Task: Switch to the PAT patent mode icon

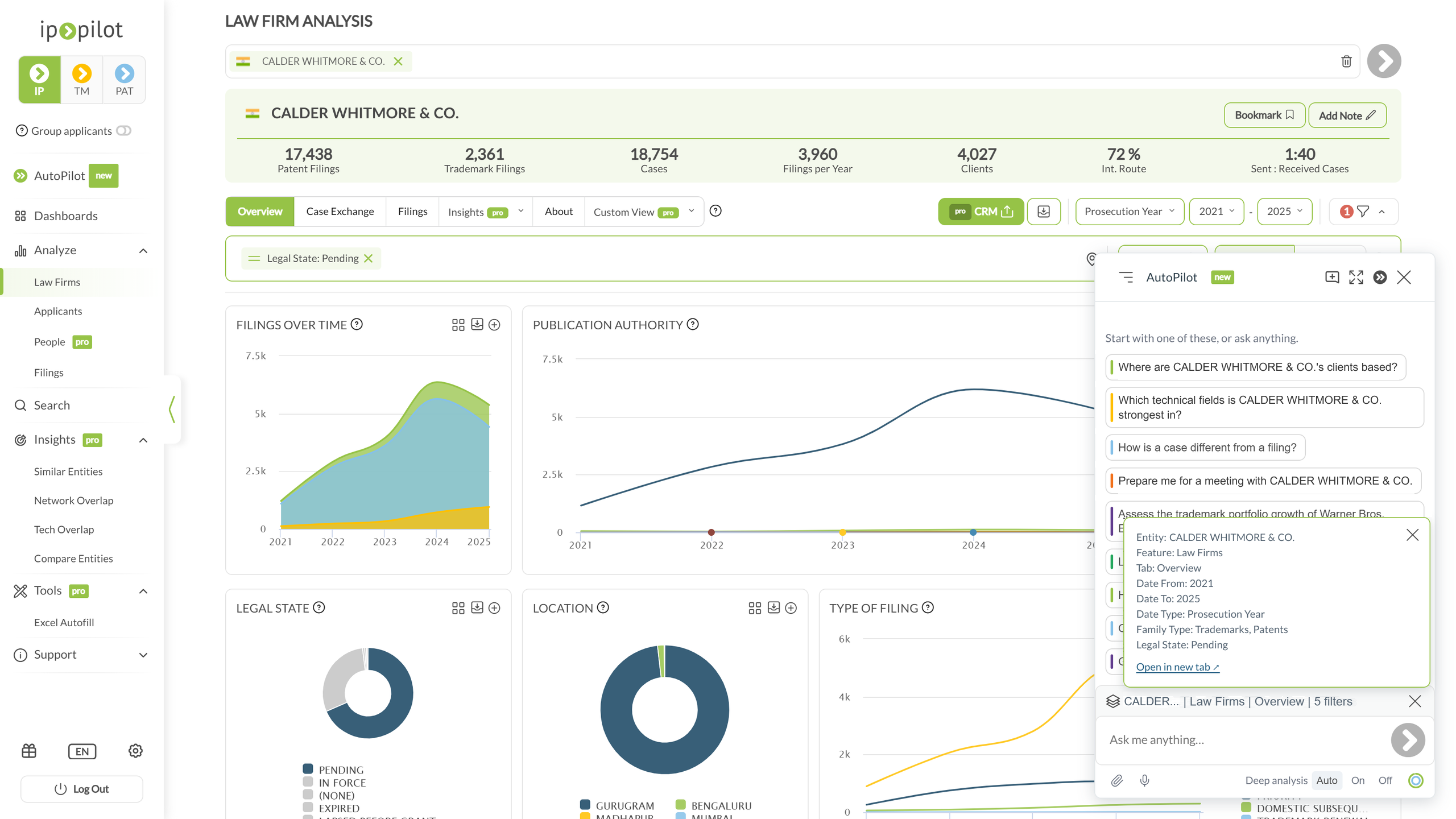Action: pyautogui.click(x=124, y=80)
